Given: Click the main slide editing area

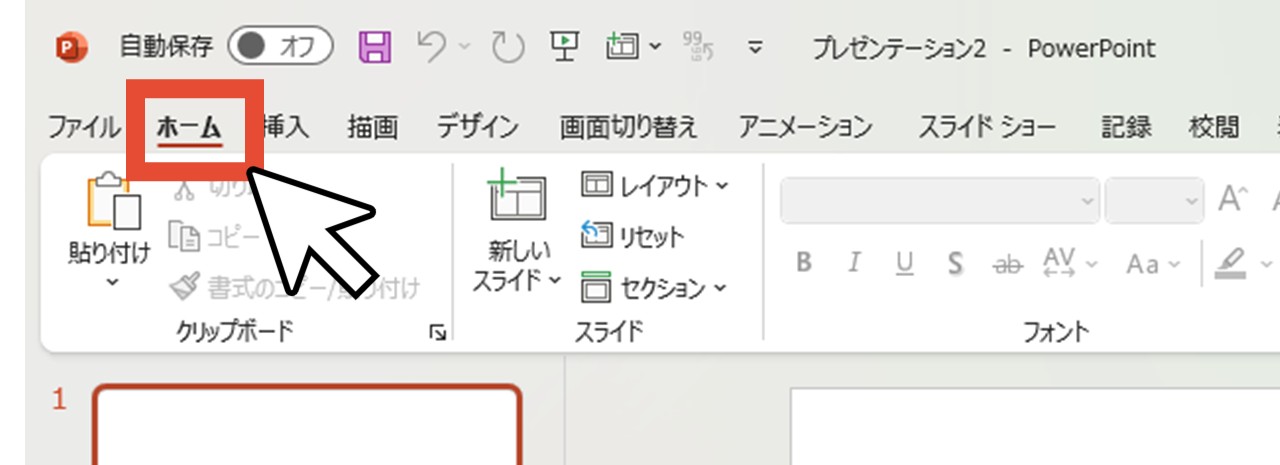Looking at the screenshot, I should 1035,427.
